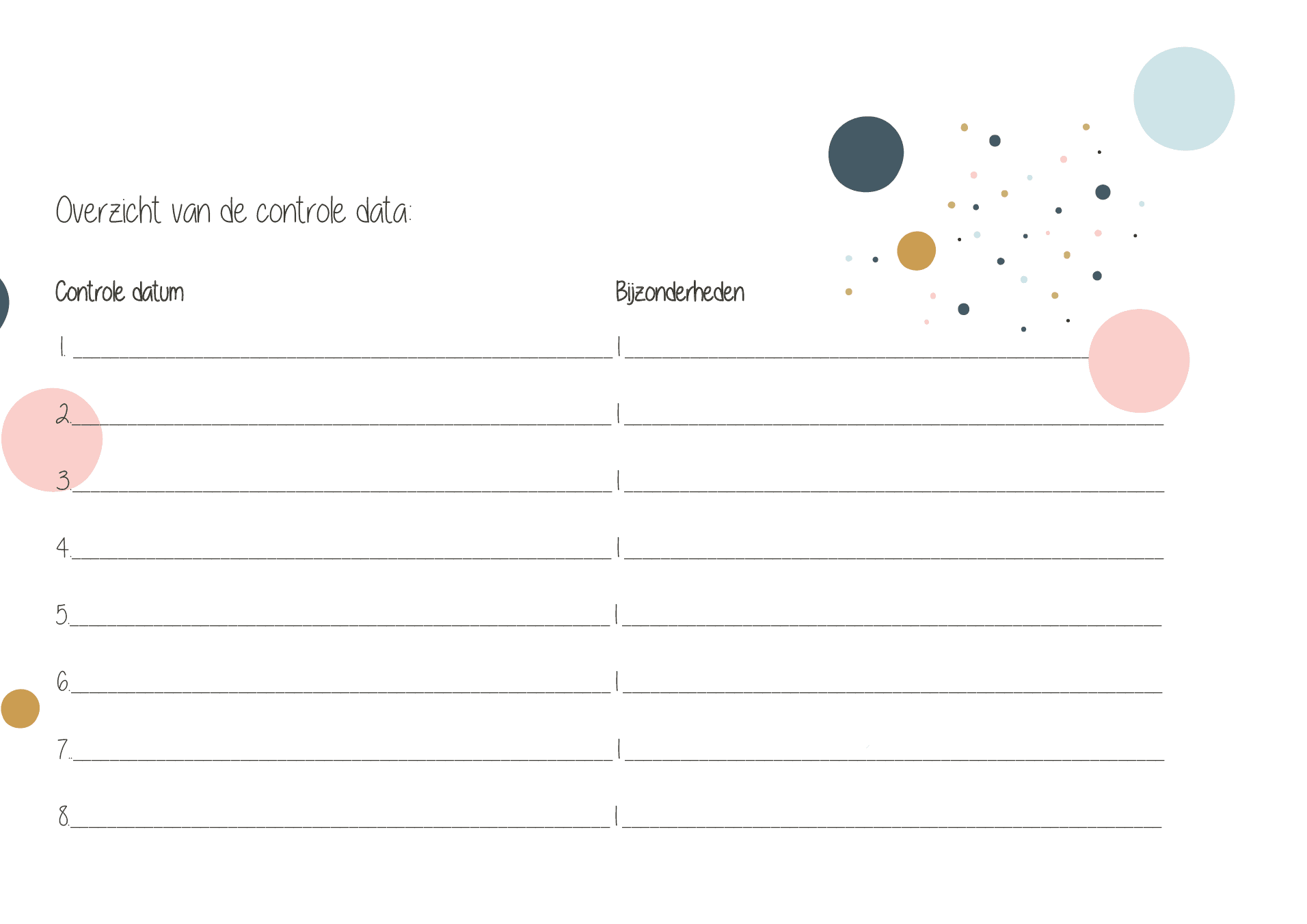This screenshot has height=924, width=1307.
Task: Click the small mustard circle near row 6
Action: [x=21, y=708]
